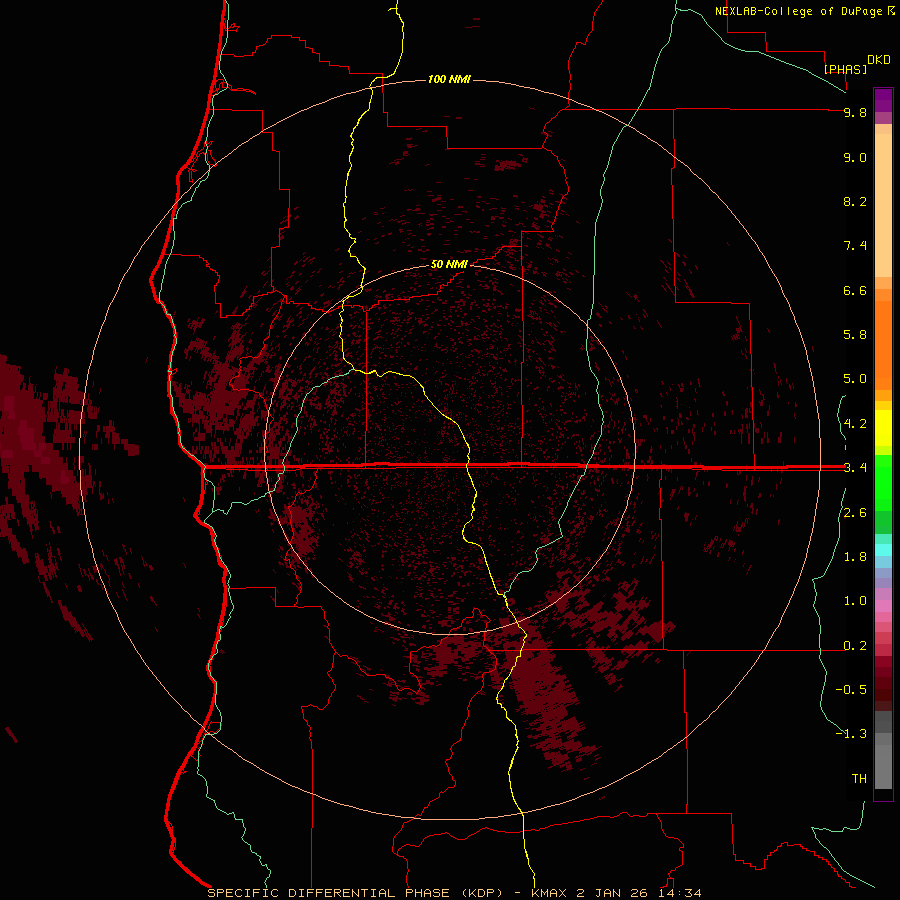Click the -0.5 scale value
This screenshot has height=900, width=900.
[851, 689]
